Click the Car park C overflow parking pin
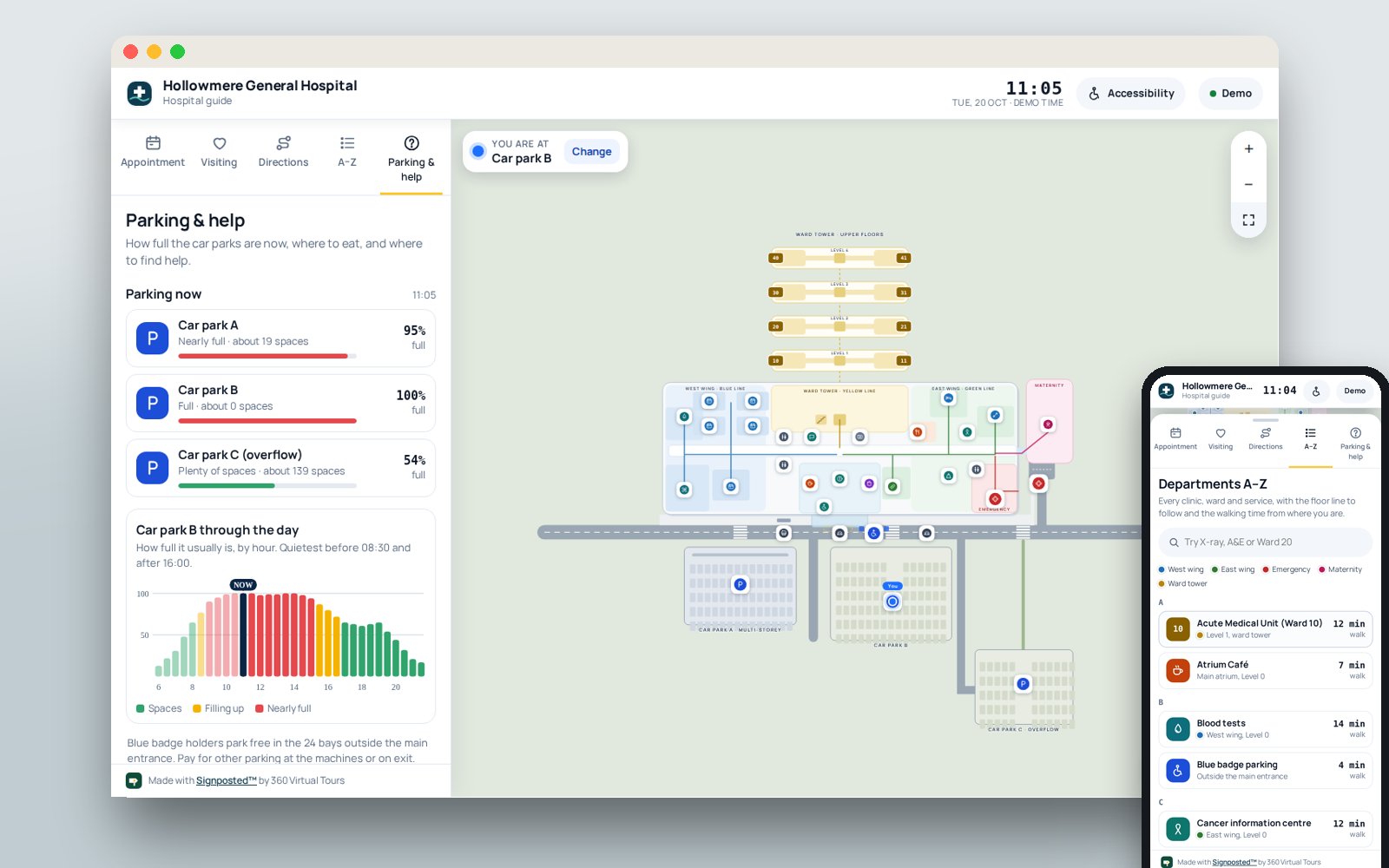 [x=1023, y=684]
